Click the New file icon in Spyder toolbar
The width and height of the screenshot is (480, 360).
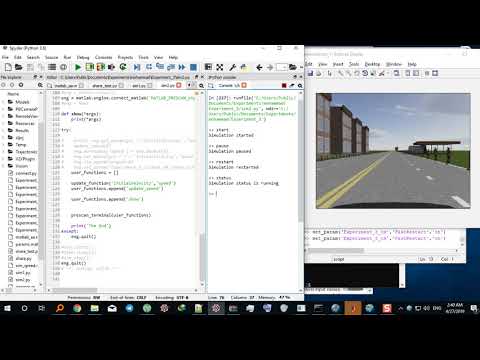[8, 67]
